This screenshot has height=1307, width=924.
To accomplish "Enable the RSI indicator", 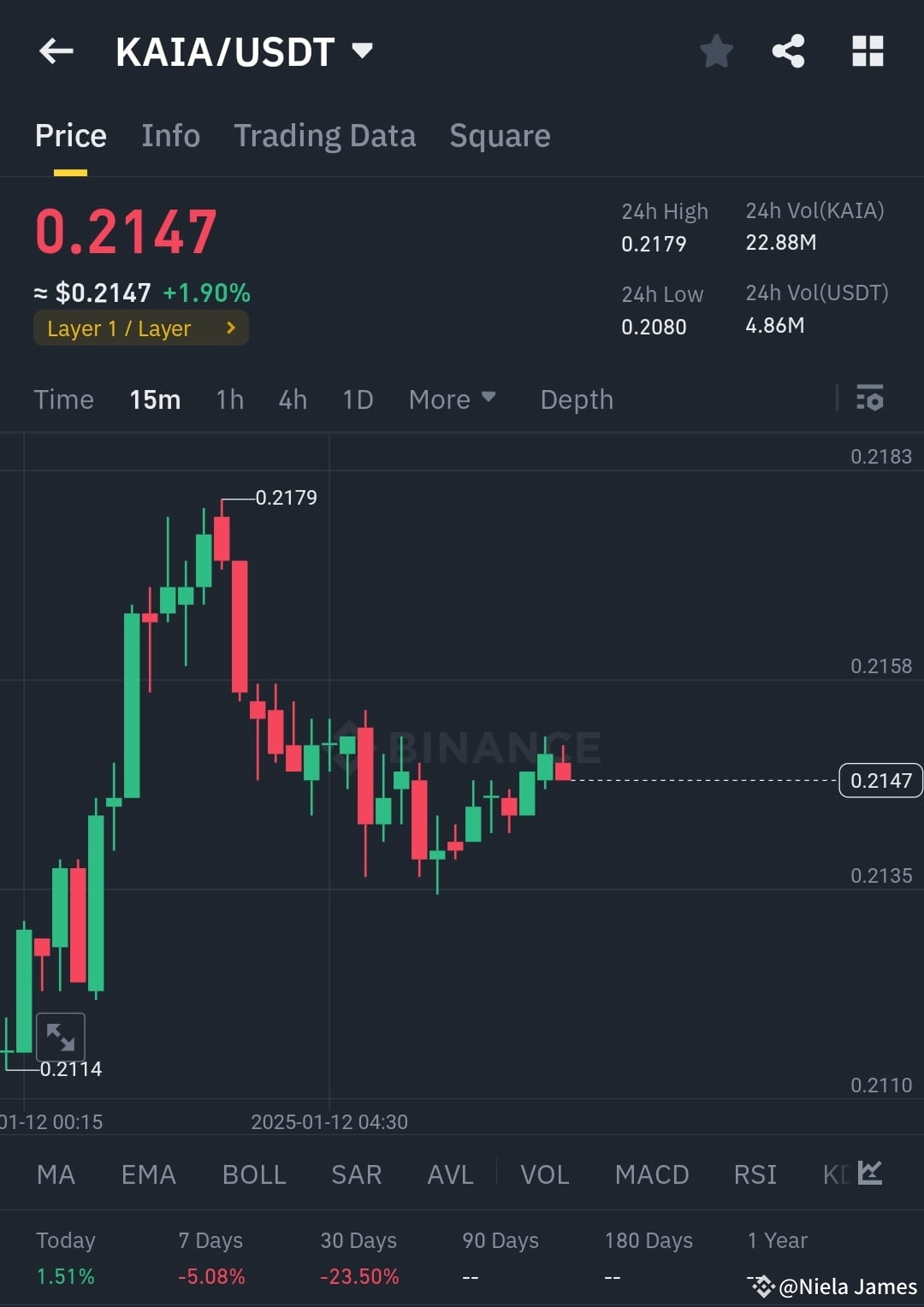I will [x=755, y=1175].
